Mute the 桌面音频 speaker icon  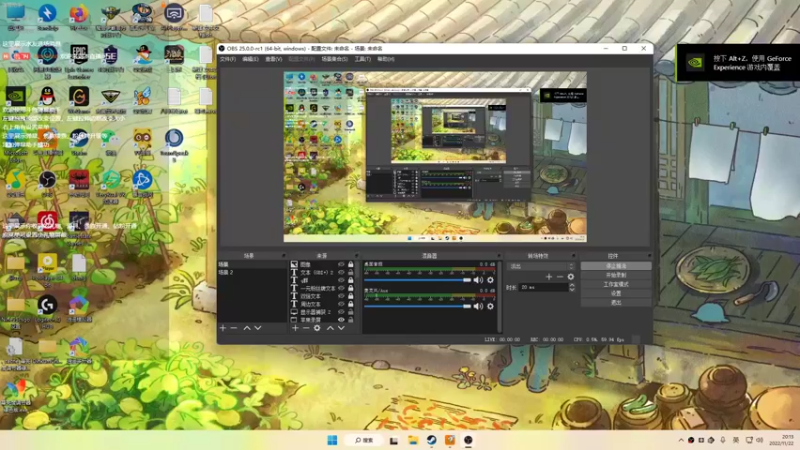tap(478, 280)
